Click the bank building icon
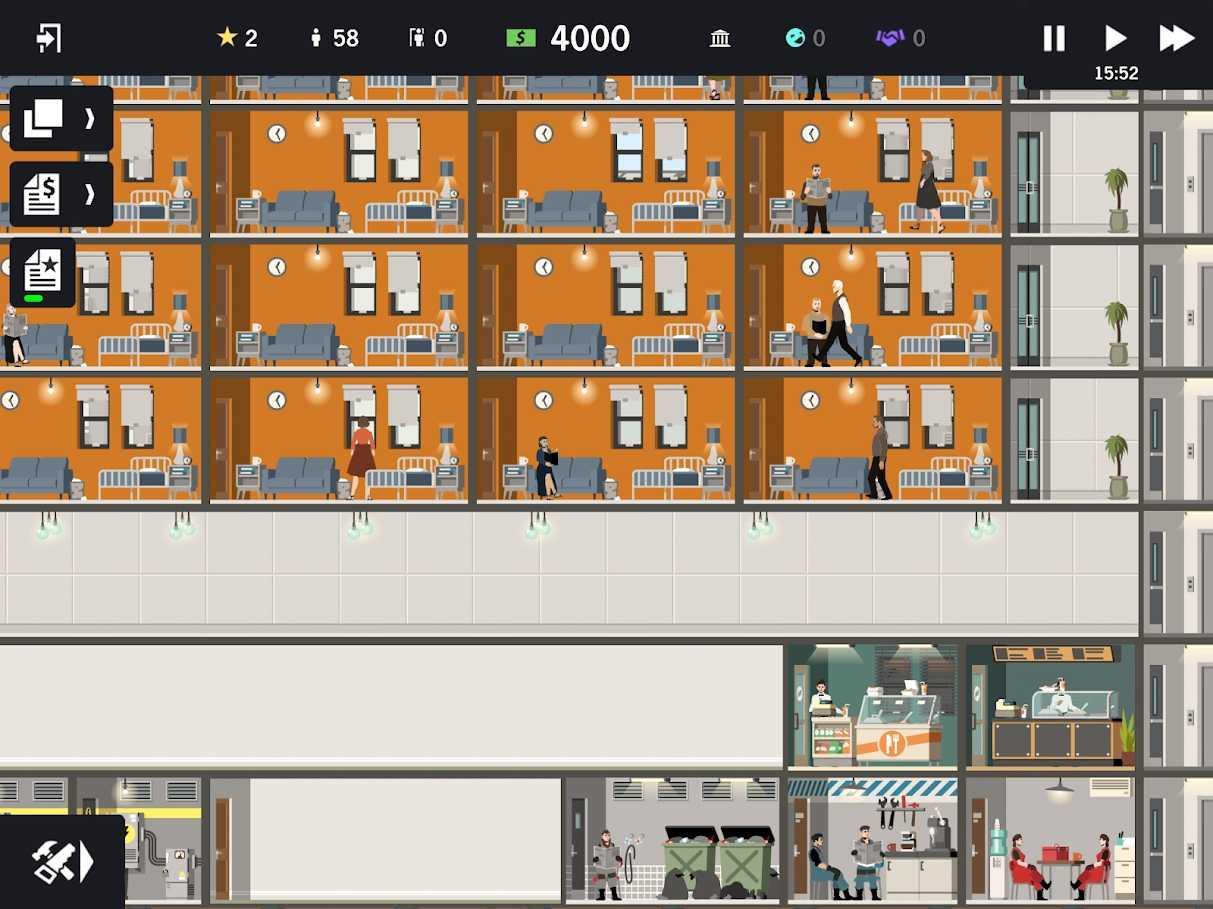 [720, 38]
